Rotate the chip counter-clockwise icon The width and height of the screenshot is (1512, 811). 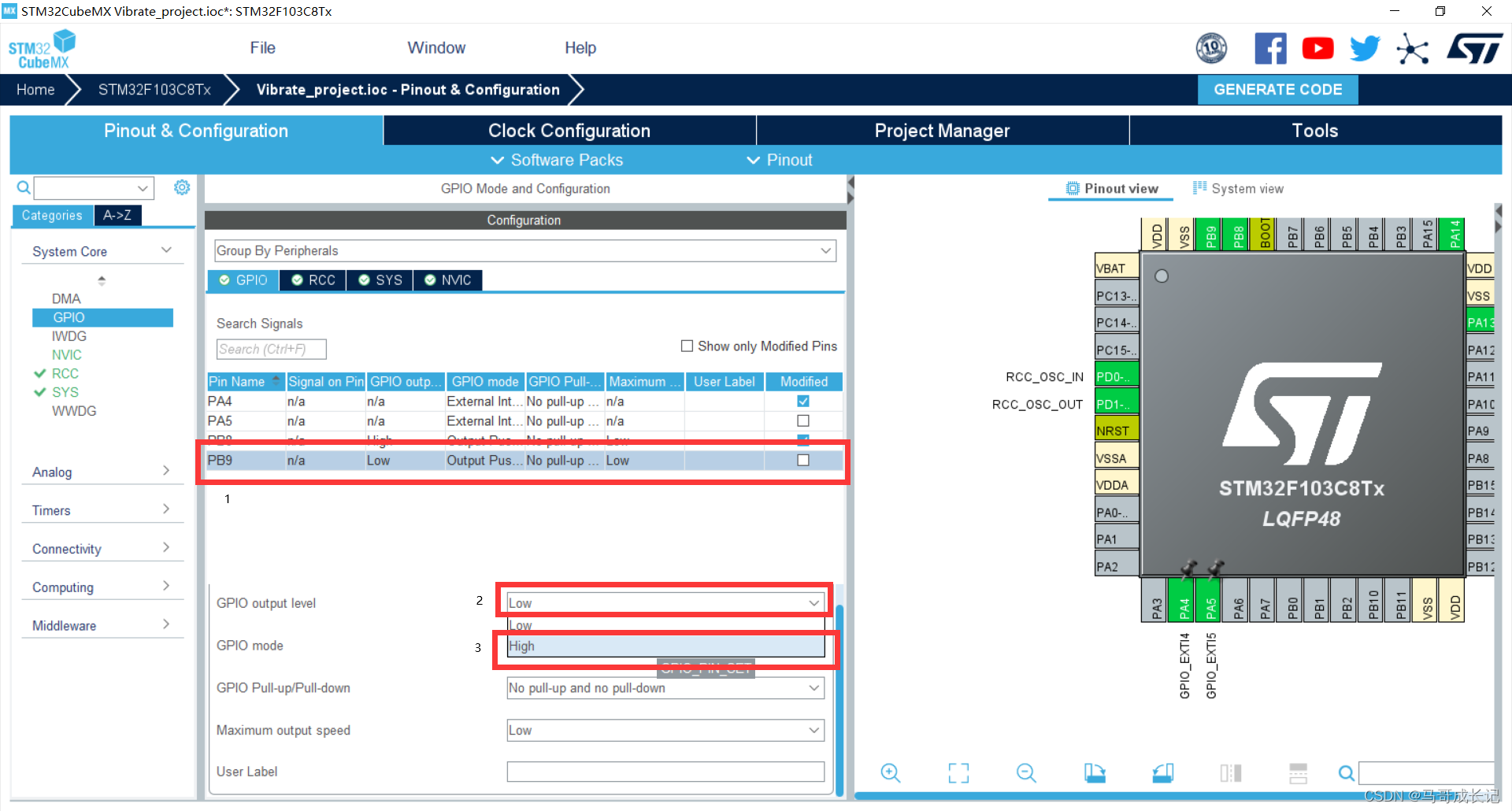[x=1162, y=773]
